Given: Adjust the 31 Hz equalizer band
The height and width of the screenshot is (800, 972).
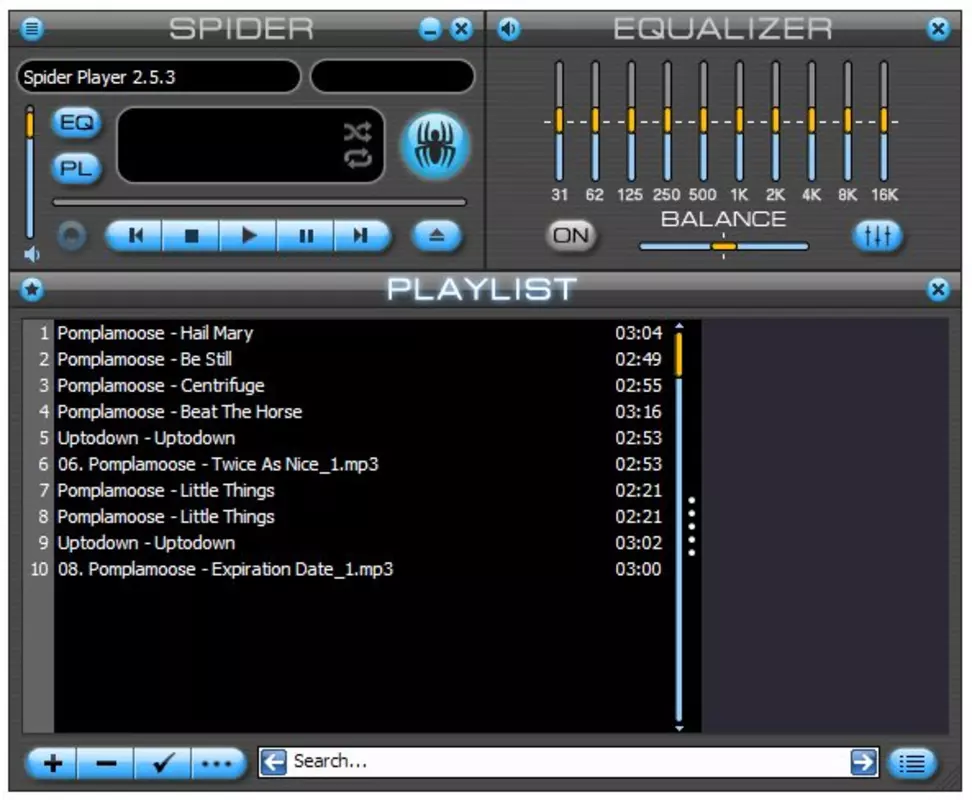Looking at the screenshot, I should click(x=559, y=121).
